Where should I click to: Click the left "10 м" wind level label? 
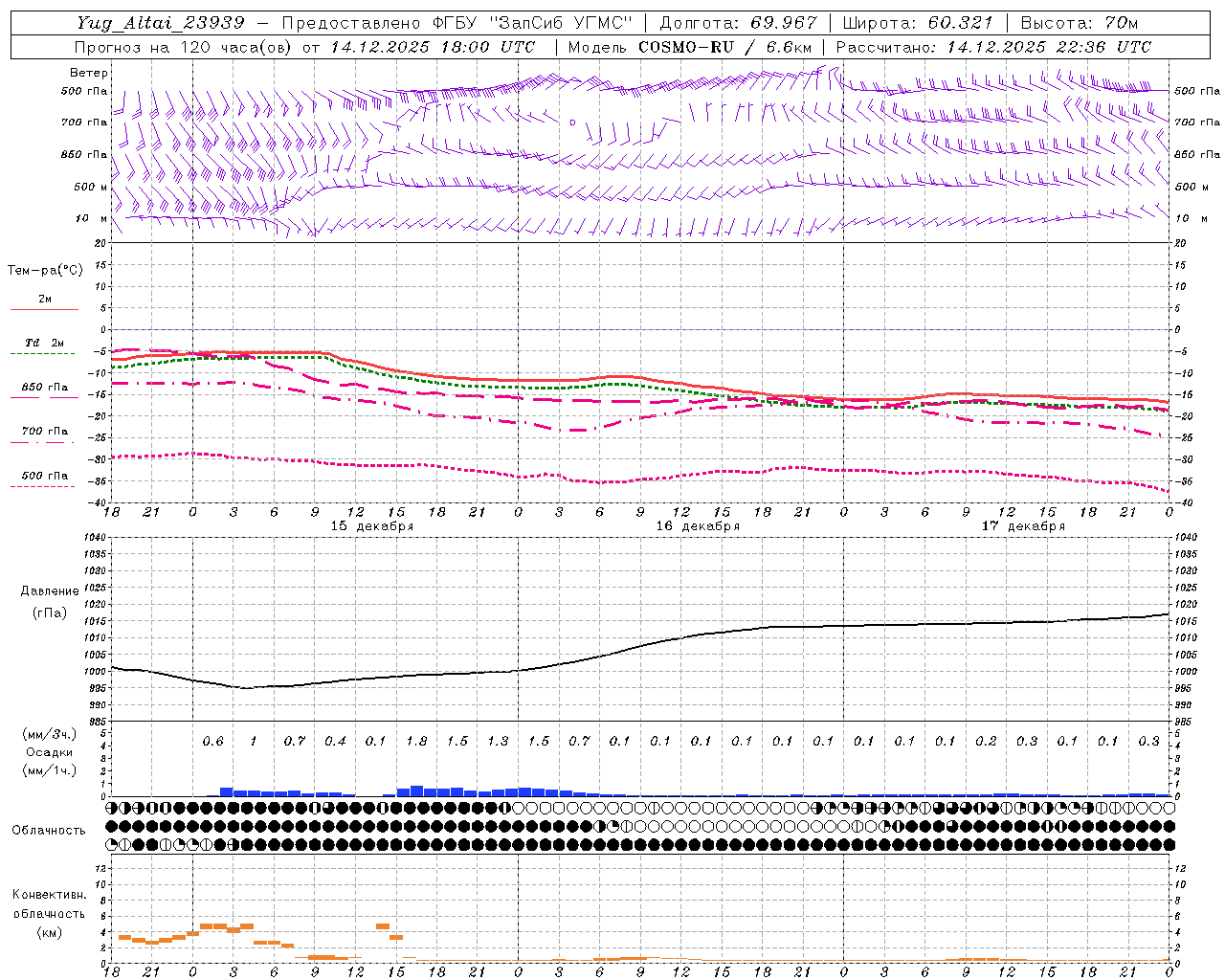(91, 218)
